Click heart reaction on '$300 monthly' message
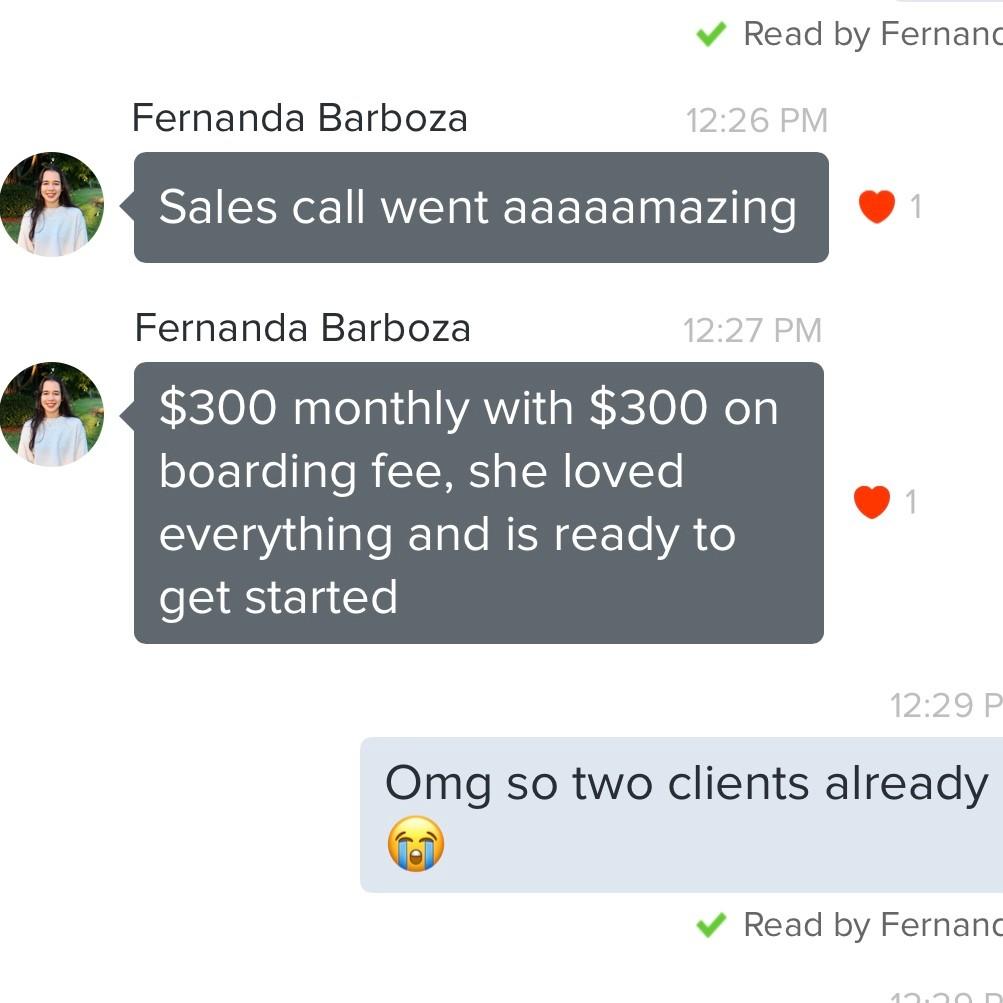Screen dimensions: 1003x1003 [872, 502]
